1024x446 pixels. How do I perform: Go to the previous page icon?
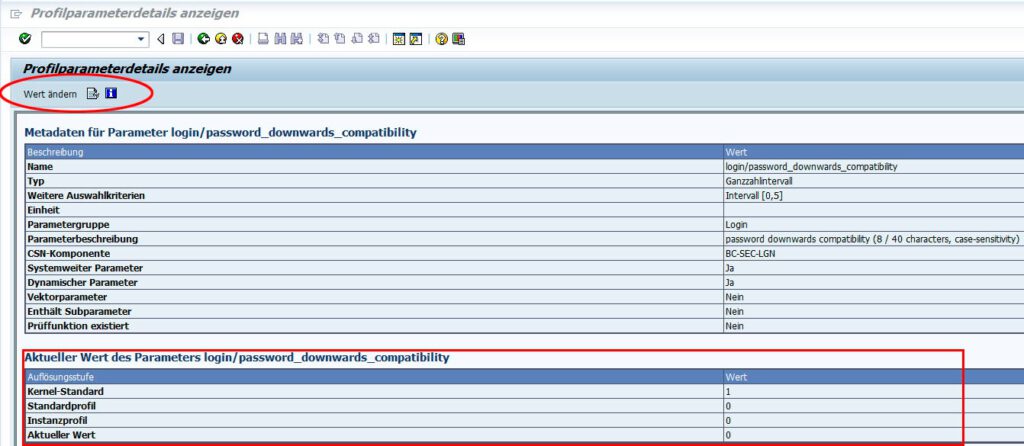pos(340,39)
